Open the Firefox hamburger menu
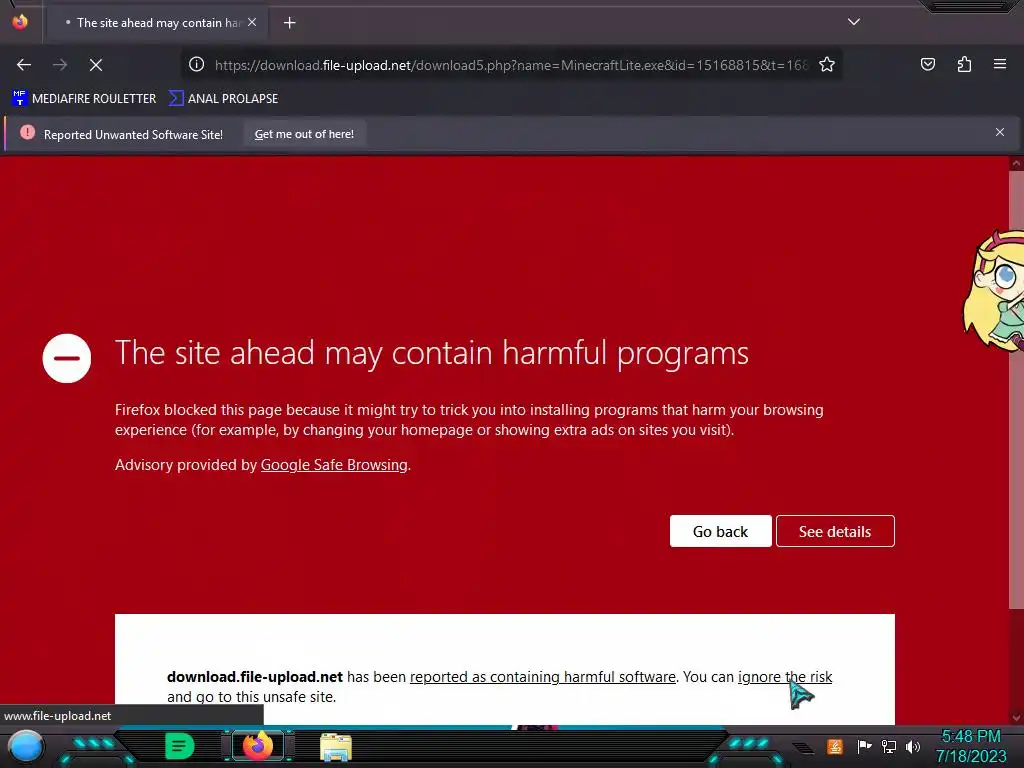The height and width of the screenshot is (768, 1024). point(999,64)
